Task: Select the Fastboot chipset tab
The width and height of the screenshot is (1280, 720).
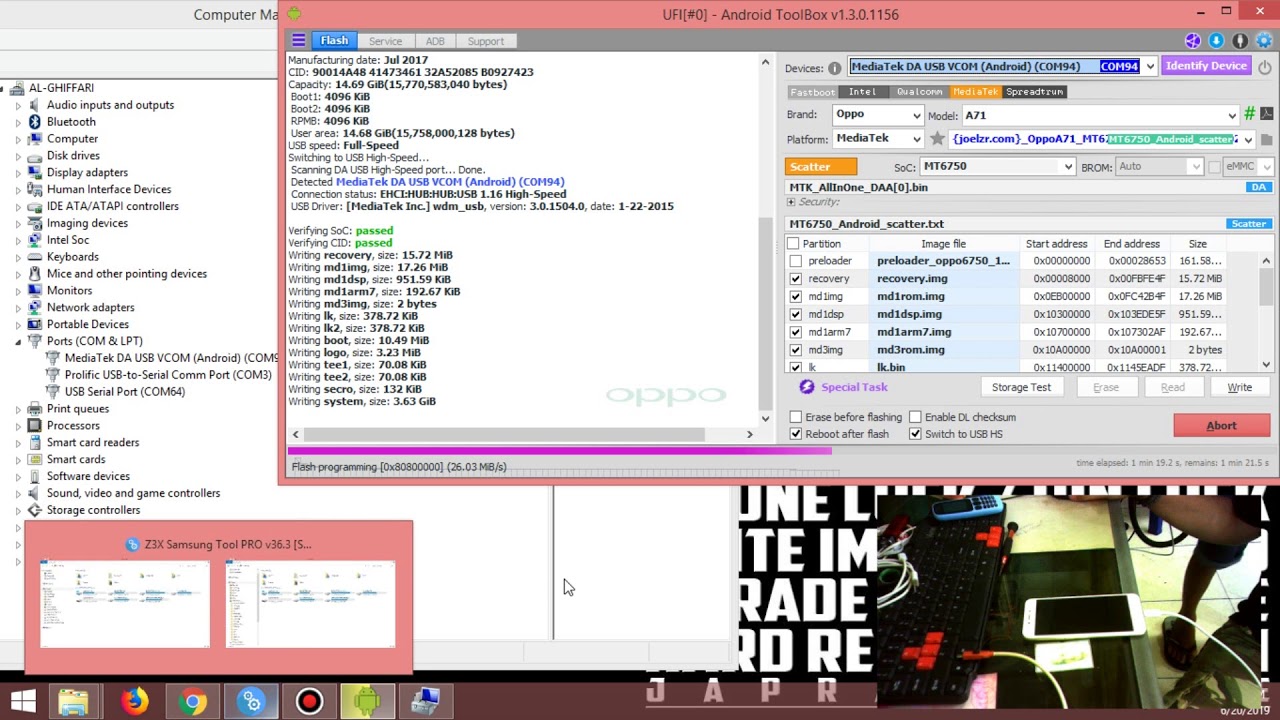Action: [x=812, y=92]
